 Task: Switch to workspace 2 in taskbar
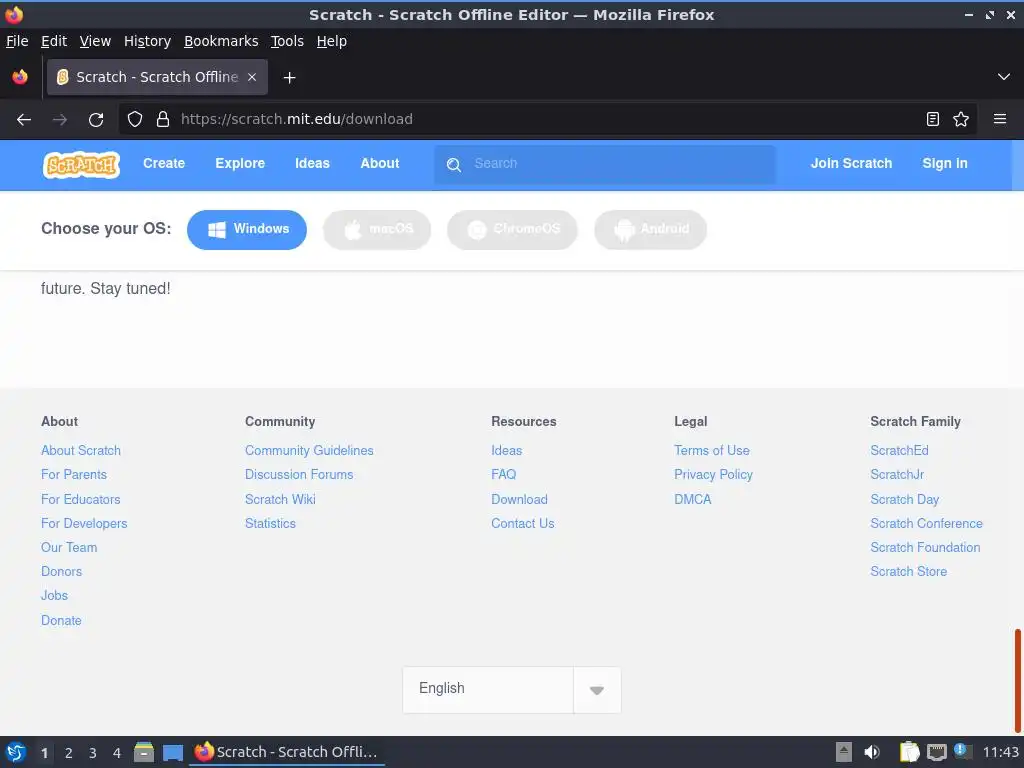[x=69, y=753]
